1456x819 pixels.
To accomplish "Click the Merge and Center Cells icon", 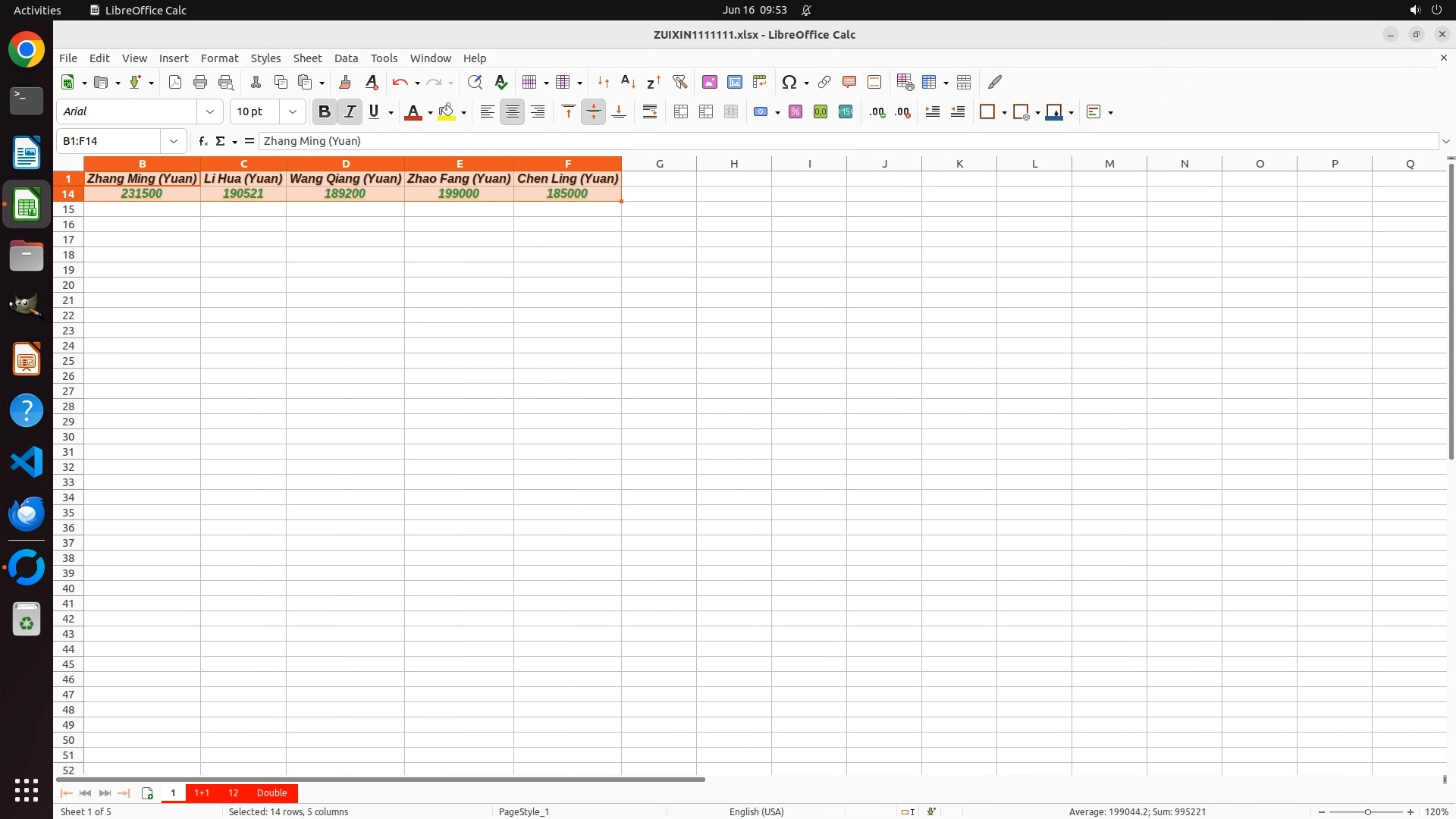I will 681,111.
